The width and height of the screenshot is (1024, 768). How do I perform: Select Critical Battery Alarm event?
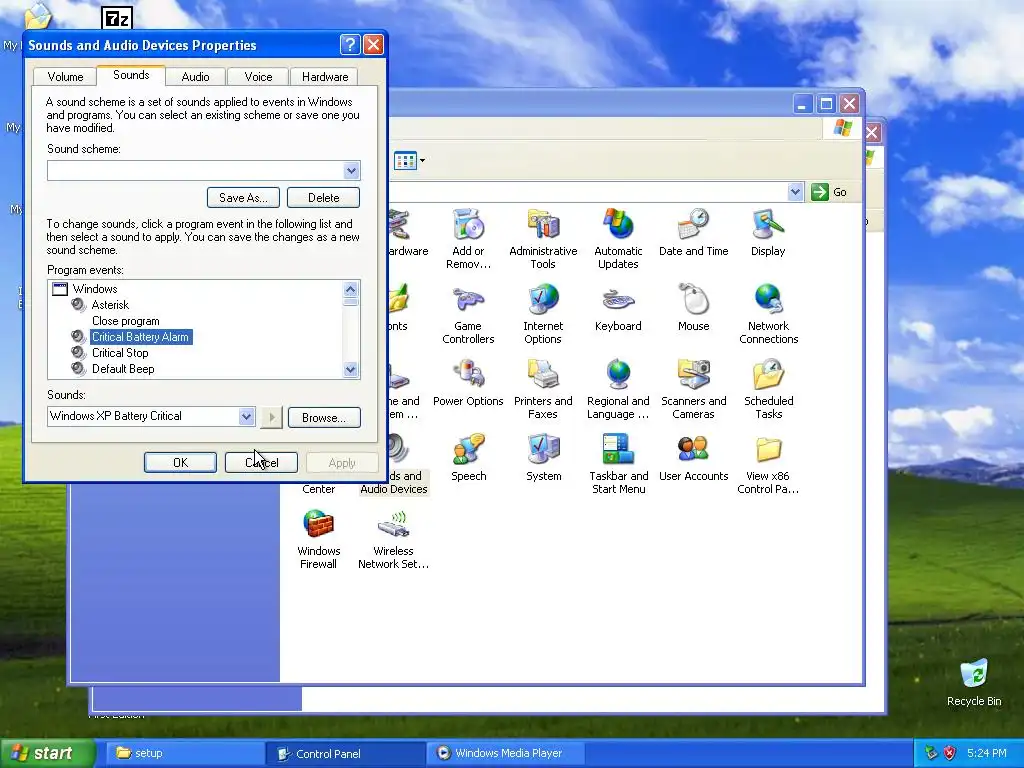(x=140, y=337)
